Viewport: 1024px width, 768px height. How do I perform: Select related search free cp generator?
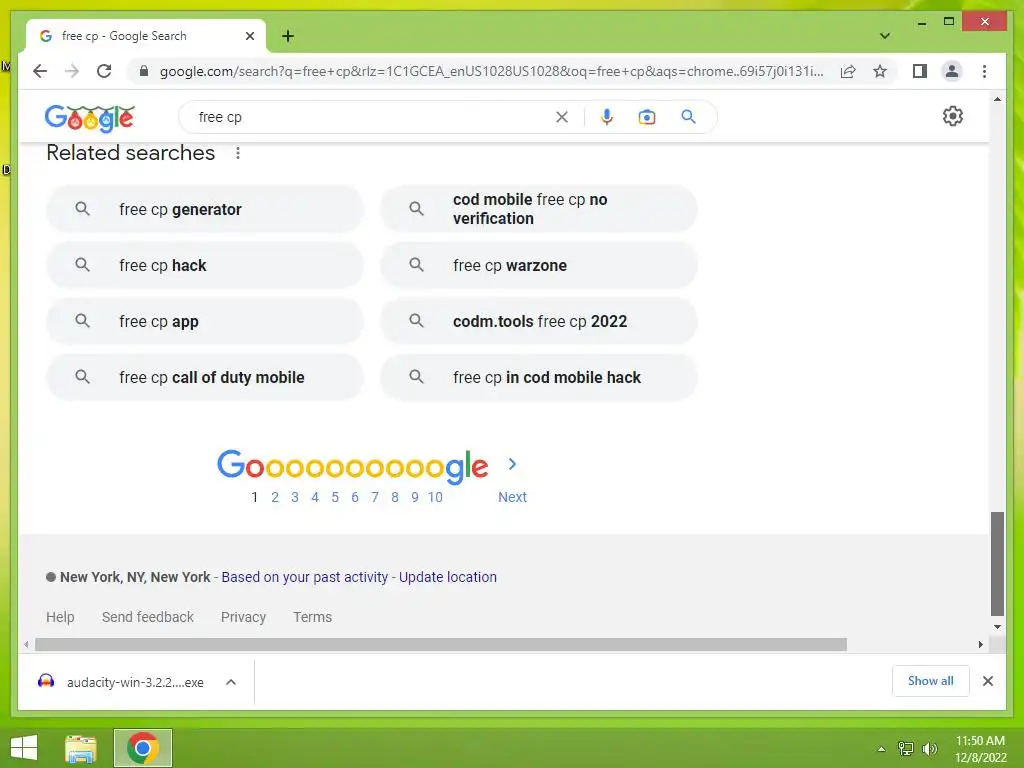coord(204,209)
